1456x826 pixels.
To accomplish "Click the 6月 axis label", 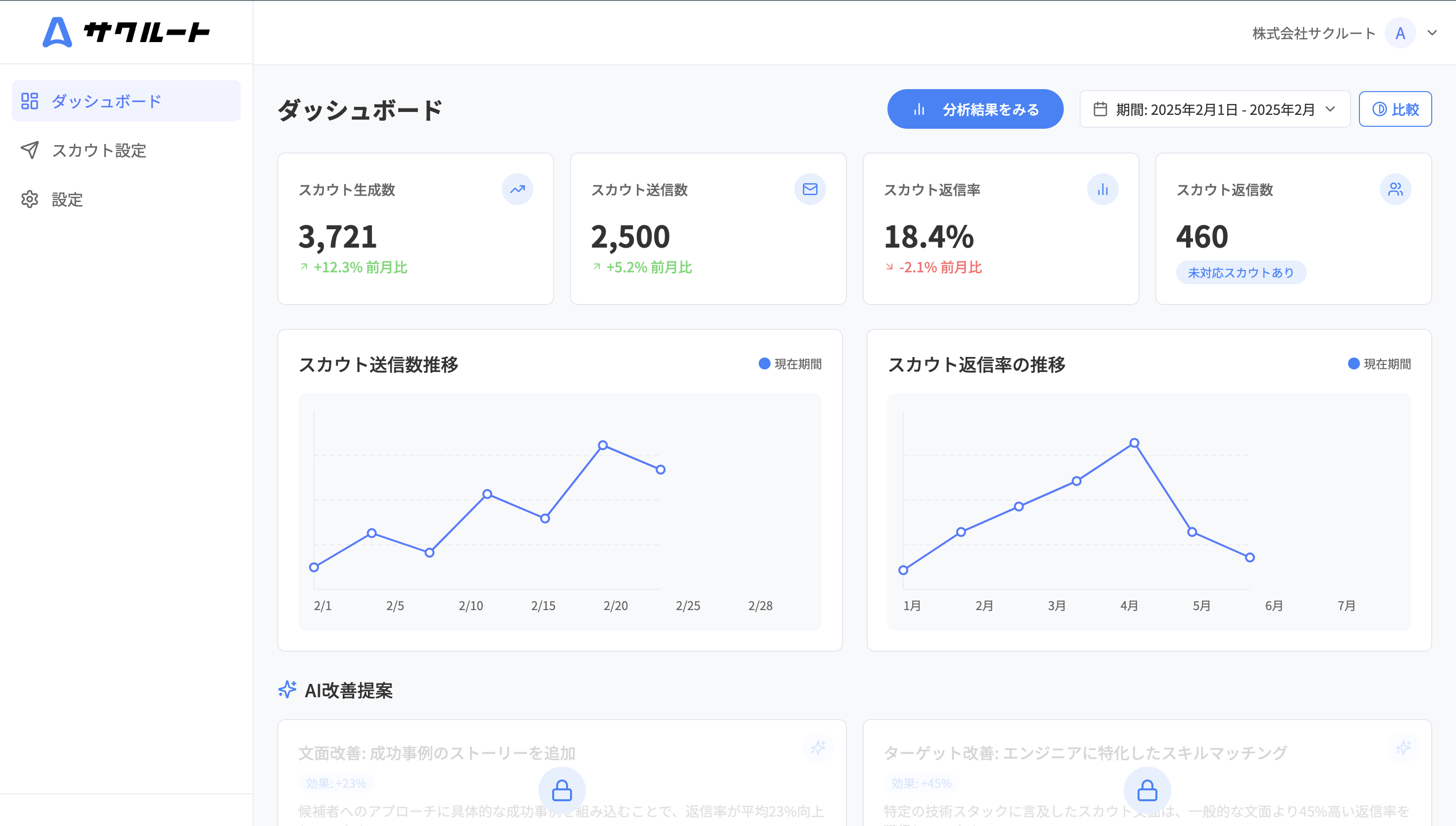I will tap(1274, 605).
